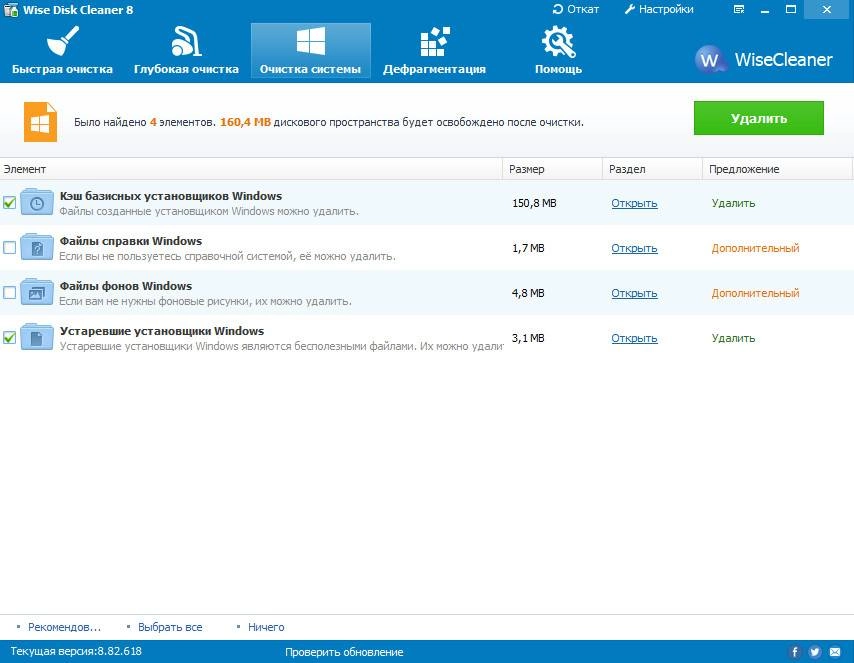Click Выбрать все link
Viewport: 854px width, 663px height.
click(170, 627)
